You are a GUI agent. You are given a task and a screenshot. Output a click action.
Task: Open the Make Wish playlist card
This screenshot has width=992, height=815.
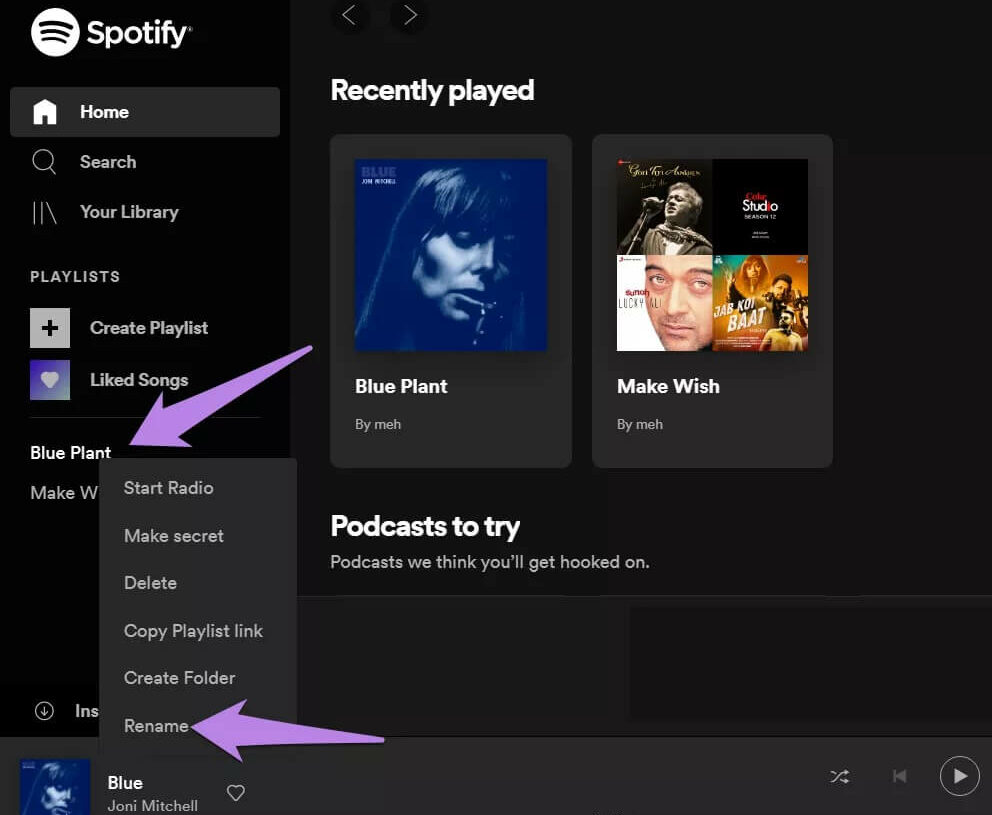coord(712,300)
